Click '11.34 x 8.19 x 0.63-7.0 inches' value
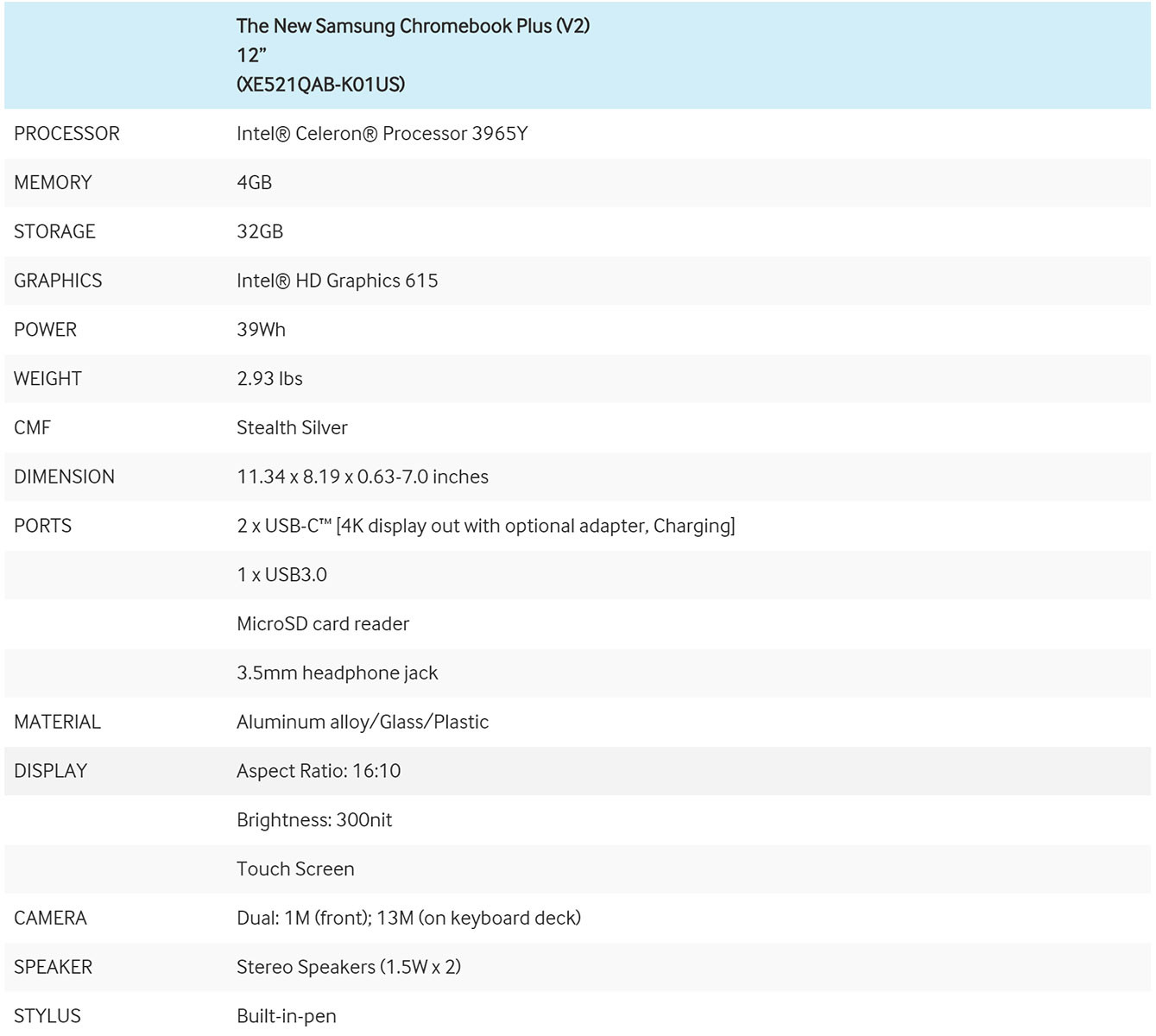Screen dimensions: 1156x1036 click(x=363, y=477)
